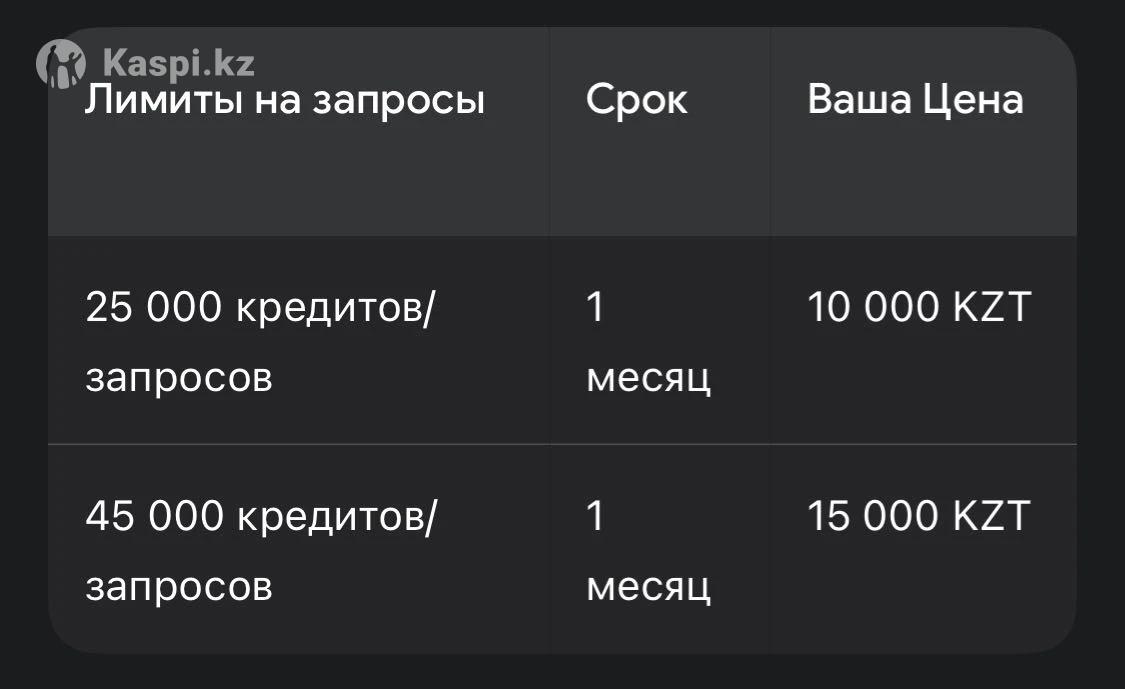Screen dimensions: 1125x689
Task: Click "запросов" under 25 000 кредитов
Action: (179, 379)
